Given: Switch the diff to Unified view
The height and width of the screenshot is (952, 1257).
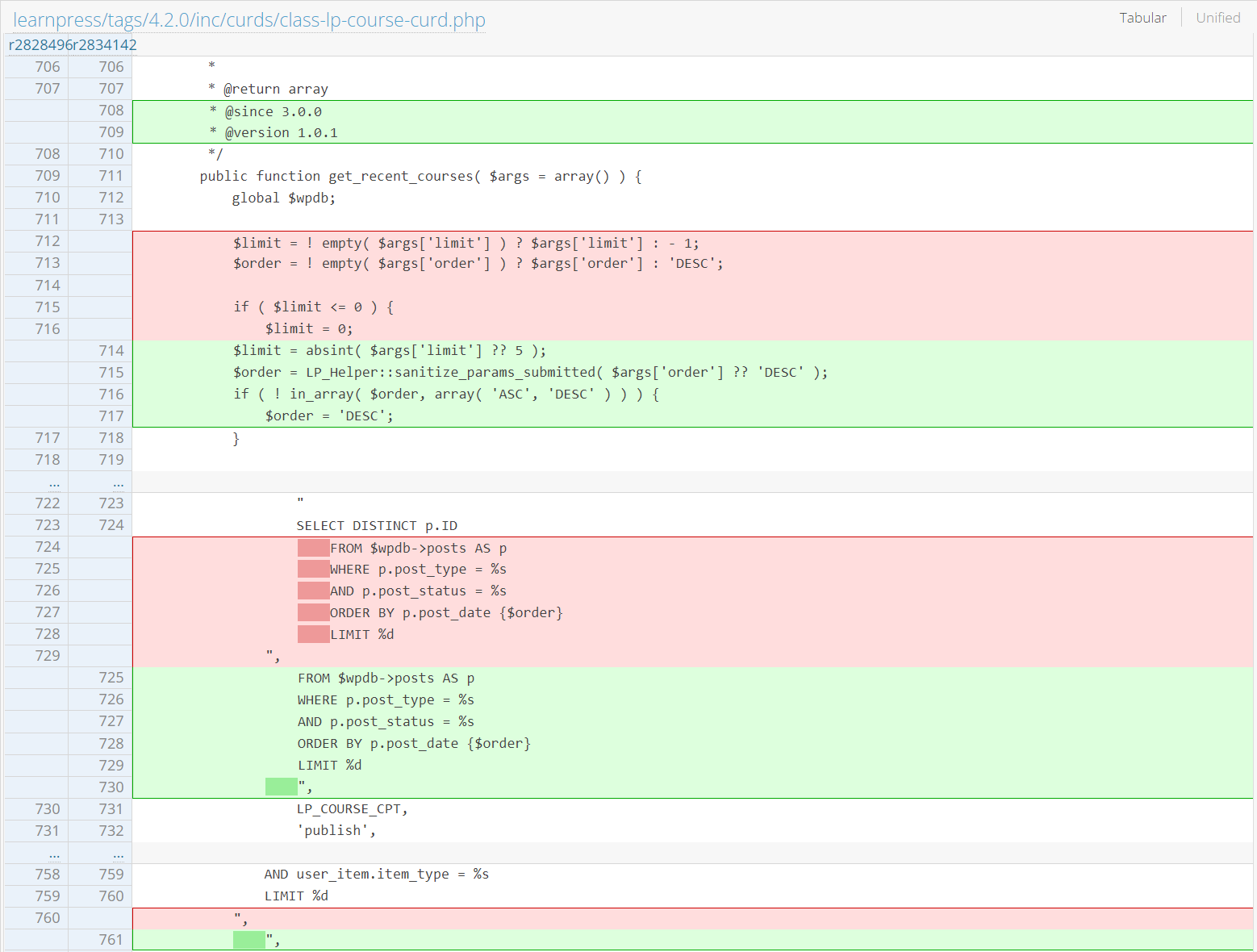Looking at the screenshot, I should click(1217, 17).
